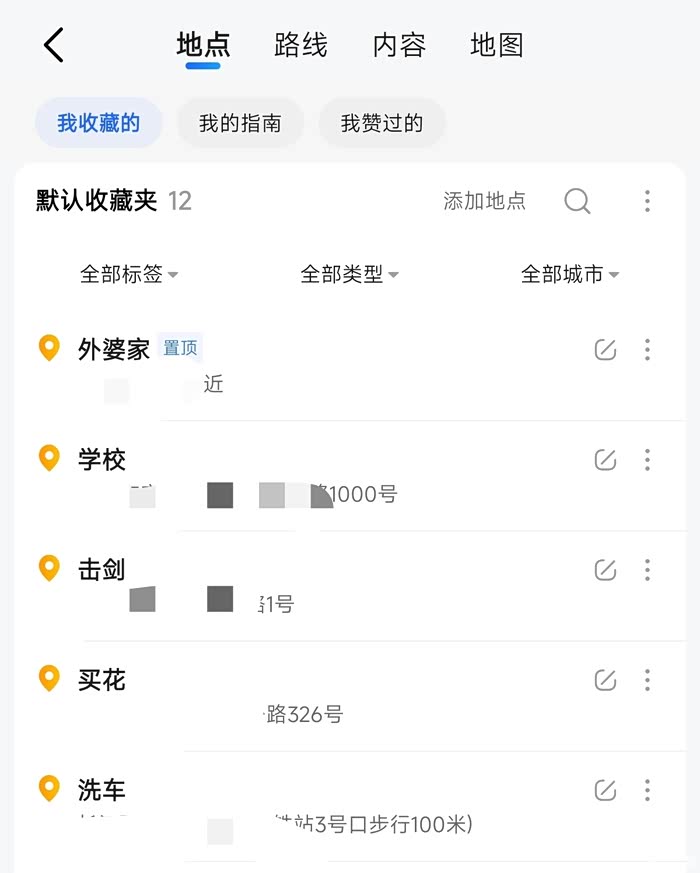Screen dimensions: 700x873
Task: Expand the 全部类型 dropdown
Action: click(x=349, y=274)
